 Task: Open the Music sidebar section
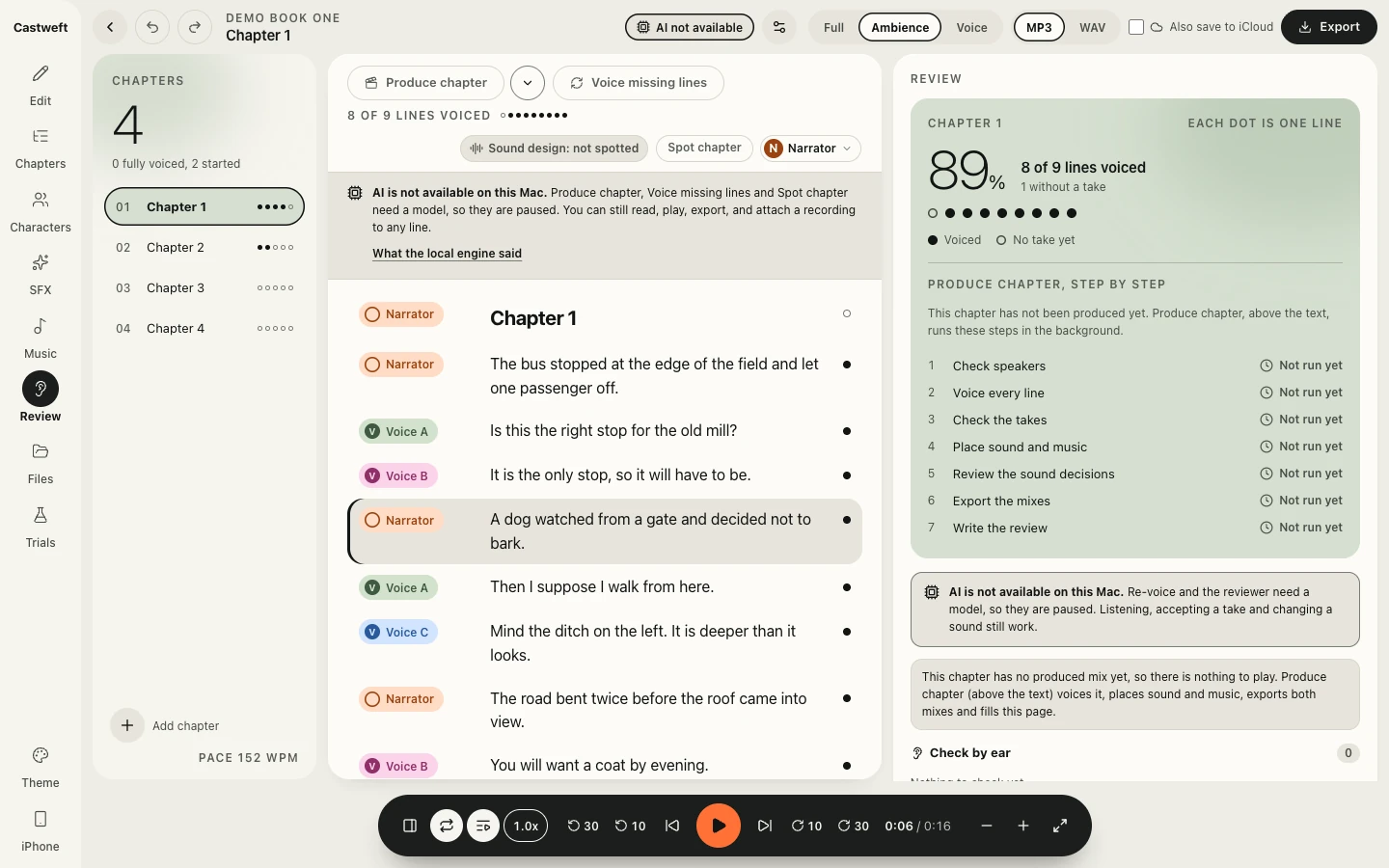pos(41,339)
